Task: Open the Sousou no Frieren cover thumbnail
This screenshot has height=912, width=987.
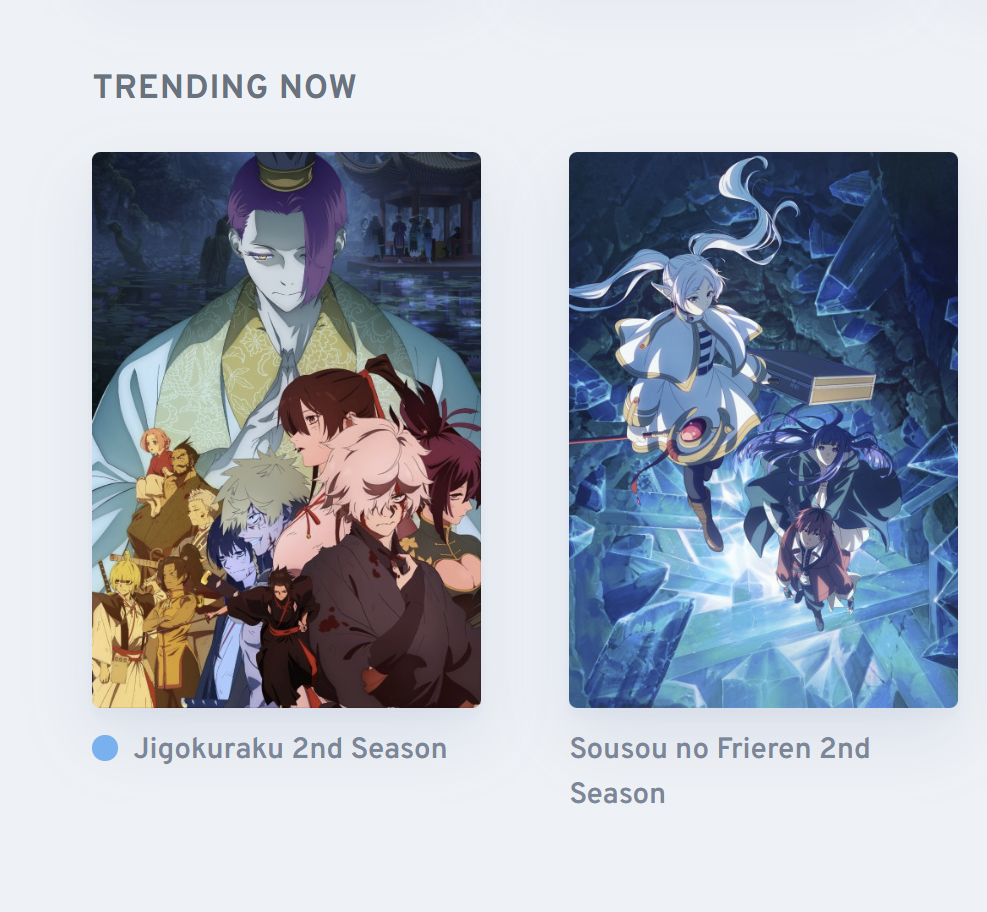Action: click(x=764, y=430)
